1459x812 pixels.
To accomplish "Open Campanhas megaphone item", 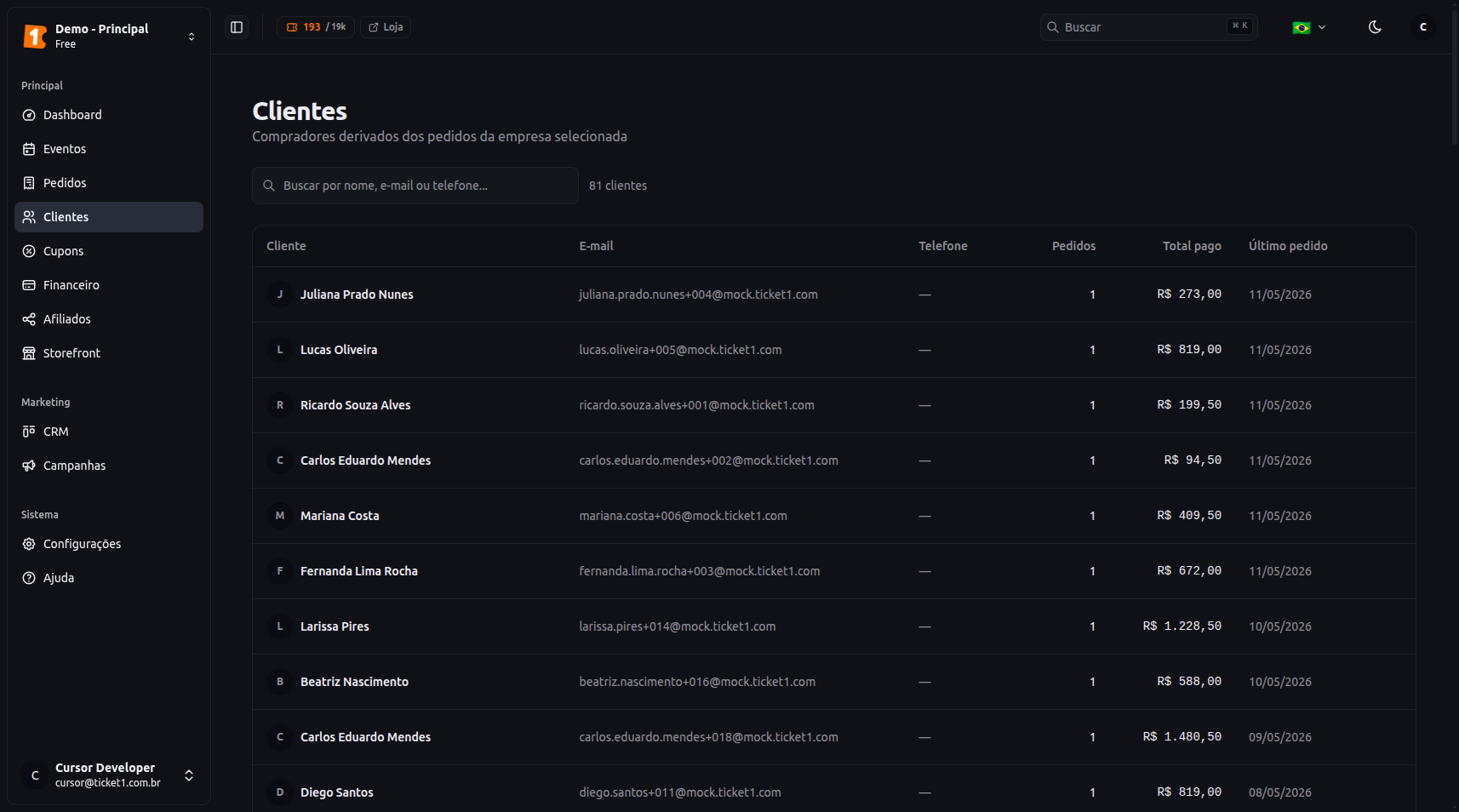I will click(x=109, y=466).
